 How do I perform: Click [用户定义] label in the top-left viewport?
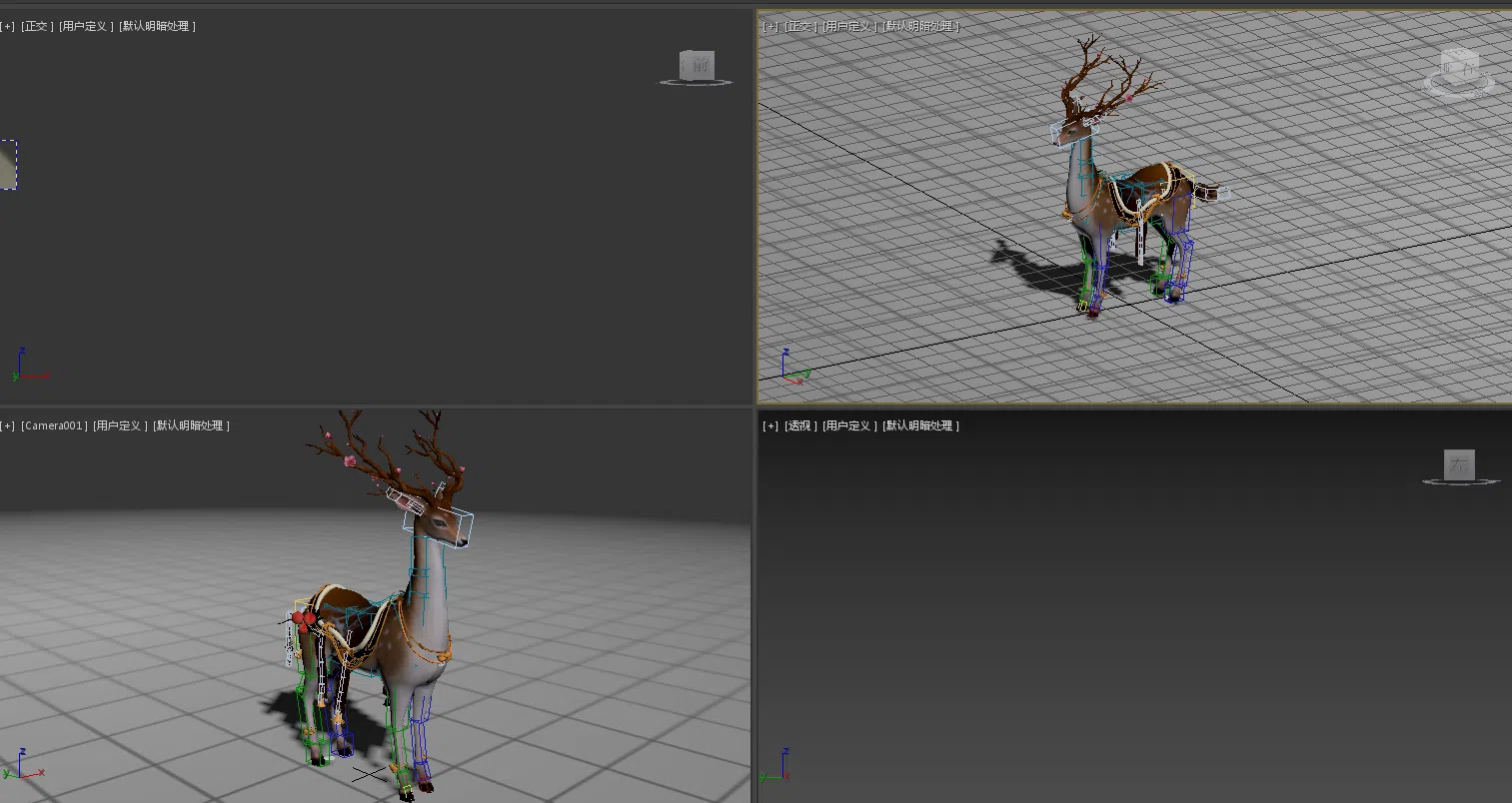coord(86,26)
